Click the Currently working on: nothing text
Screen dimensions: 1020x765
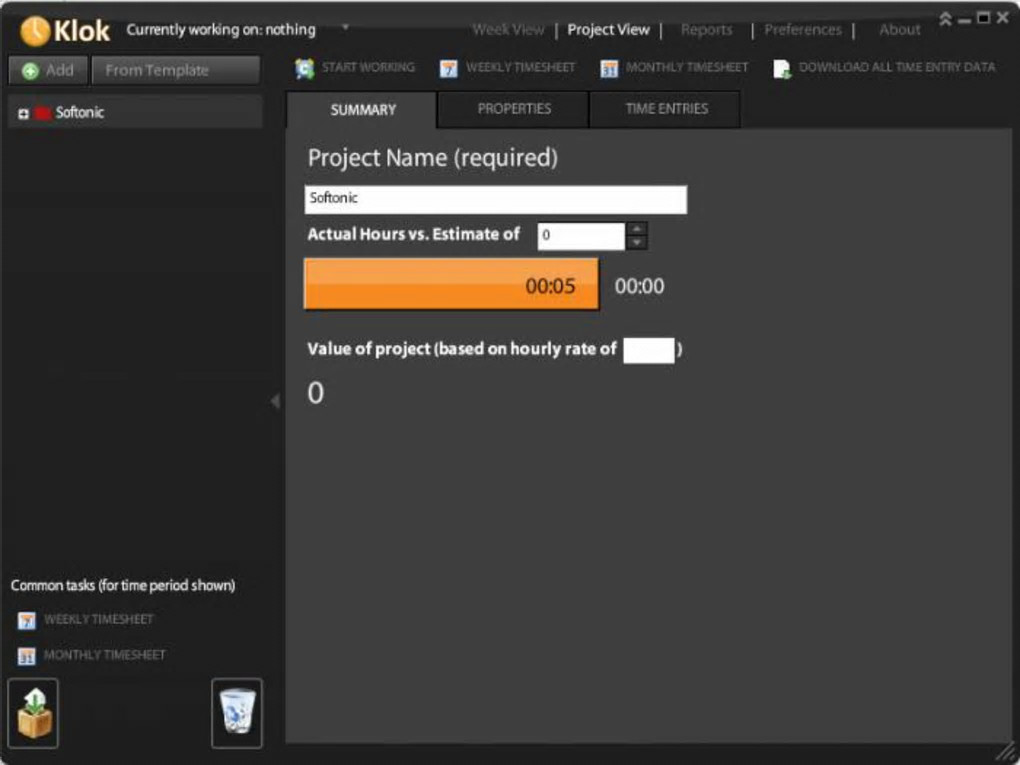pos(221,30)
